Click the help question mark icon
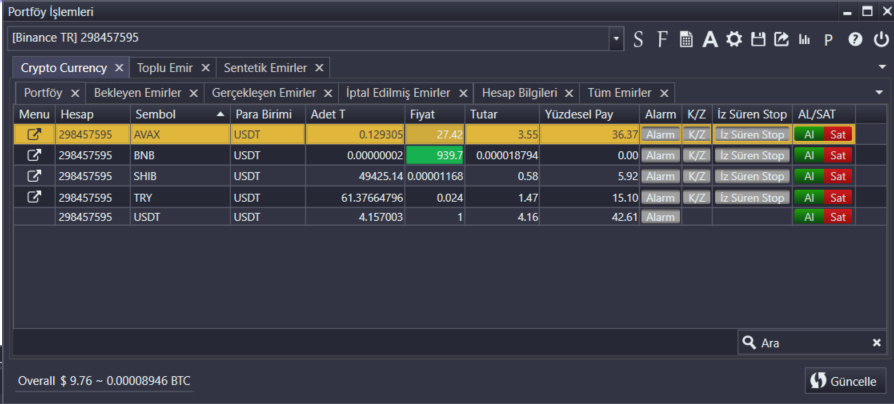 (855, 39)
